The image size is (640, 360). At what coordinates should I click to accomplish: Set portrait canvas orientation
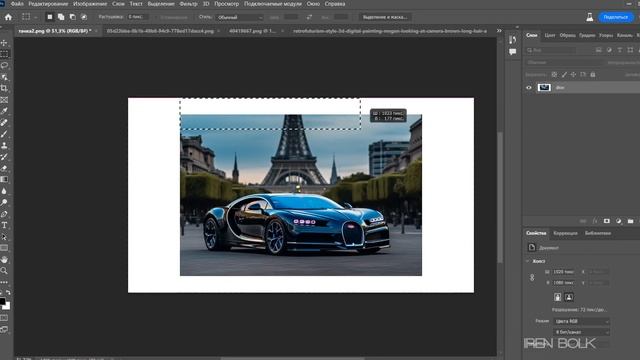point(558,297)
